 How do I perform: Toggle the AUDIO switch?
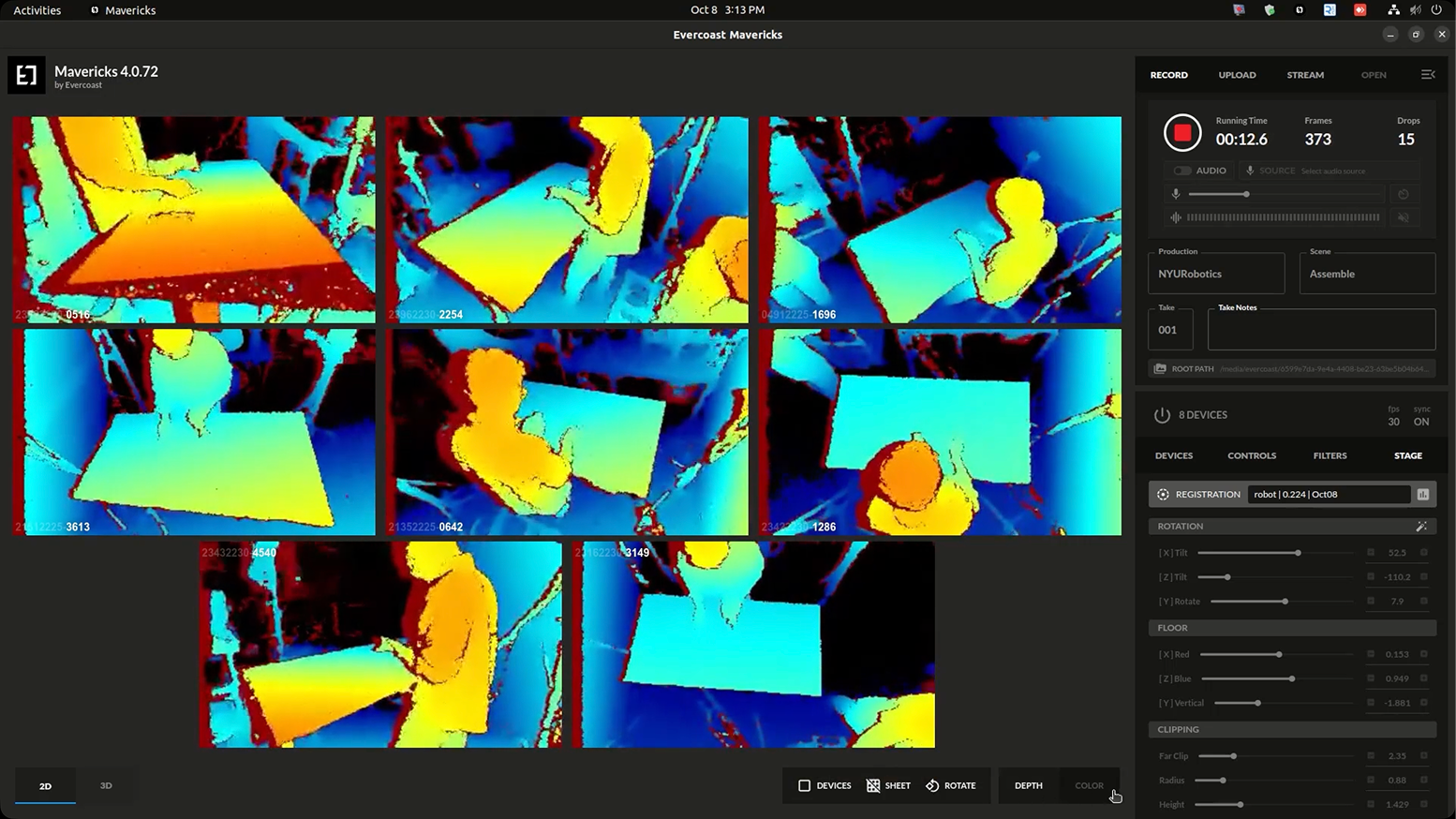coord(1182,171)
